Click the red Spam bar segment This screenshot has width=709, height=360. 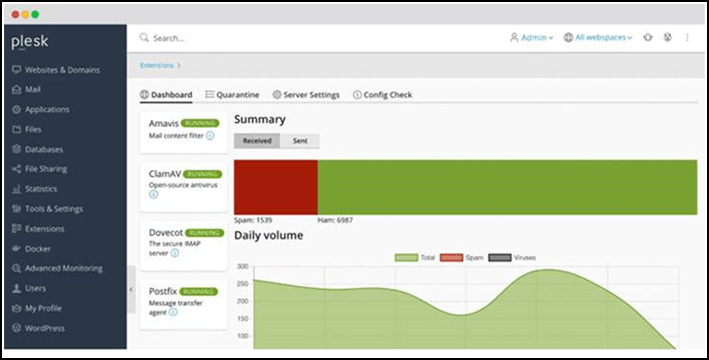click(x=276, y=187)
